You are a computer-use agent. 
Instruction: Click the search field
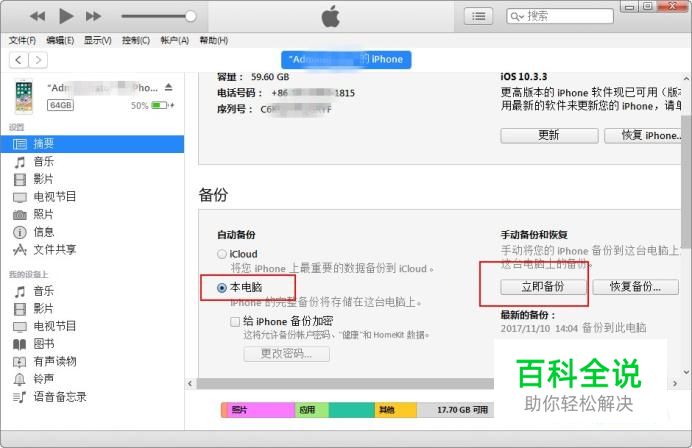tap(560, 16)
